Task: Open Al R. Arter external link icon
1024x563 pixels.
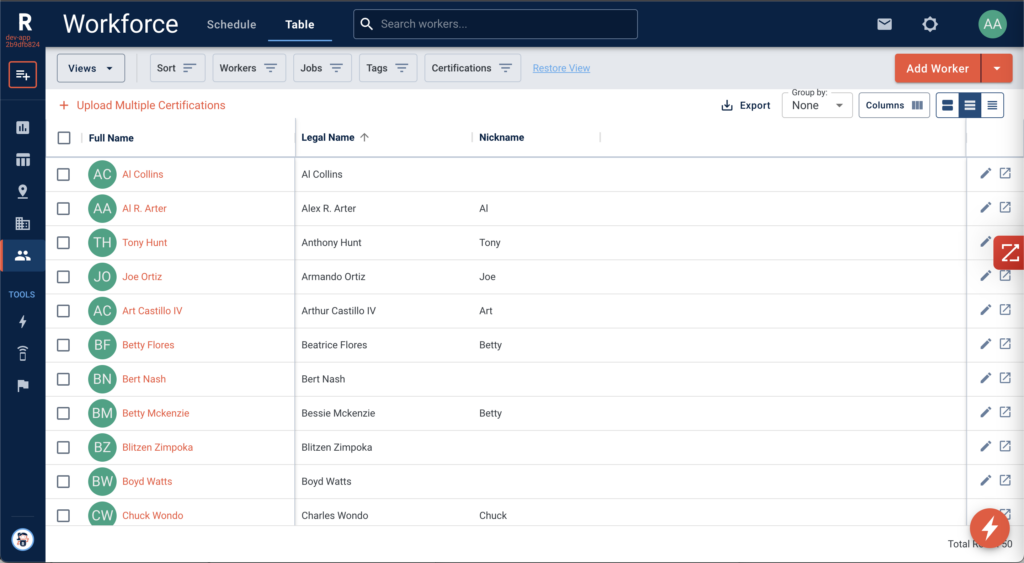Action: 1005,207
